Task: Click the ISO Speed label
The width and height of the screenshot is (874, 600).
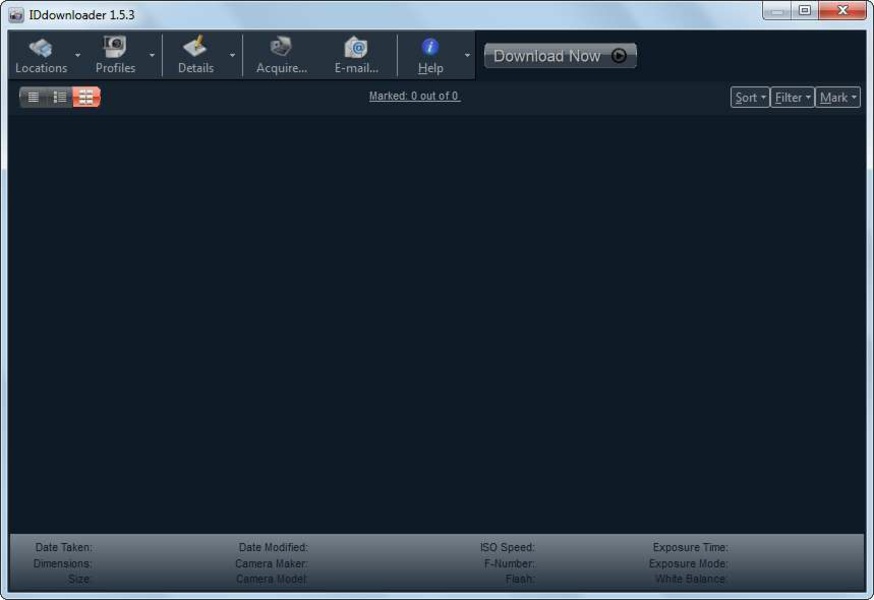Action: 507,548
